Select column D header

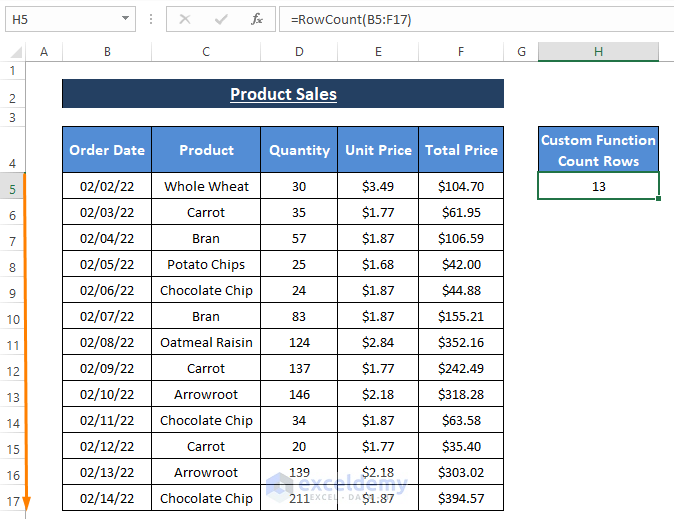(x=299, y=52)
